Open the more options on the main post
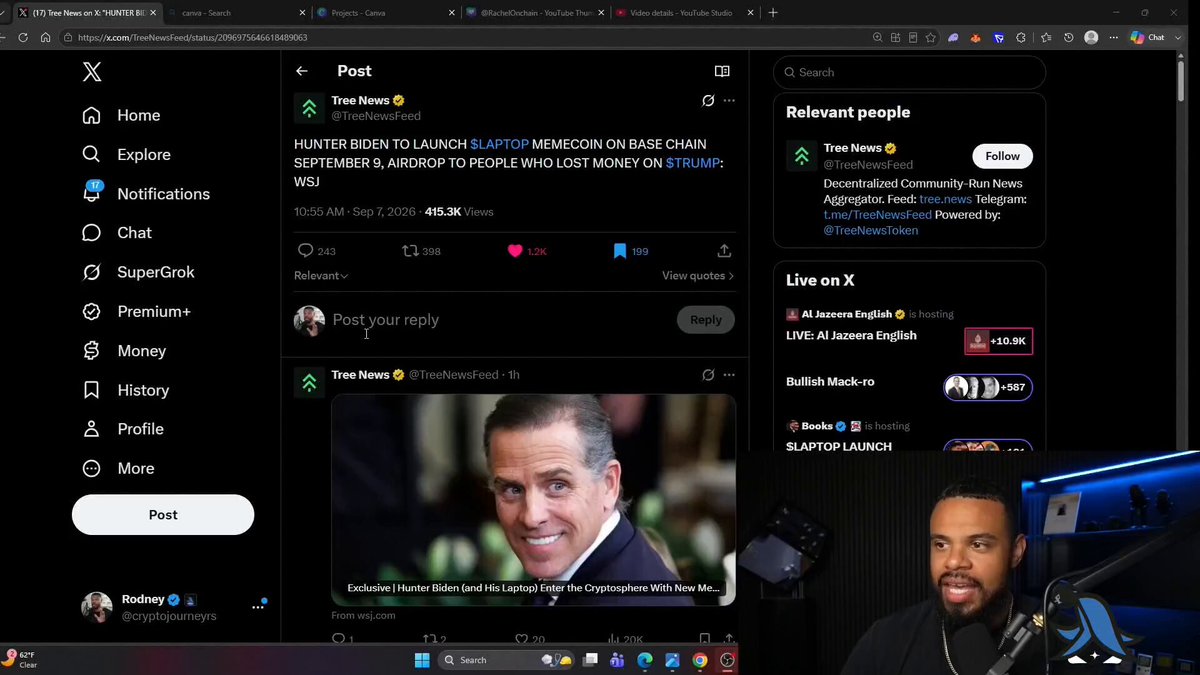1200x675 pixels. tap(729, 100)
